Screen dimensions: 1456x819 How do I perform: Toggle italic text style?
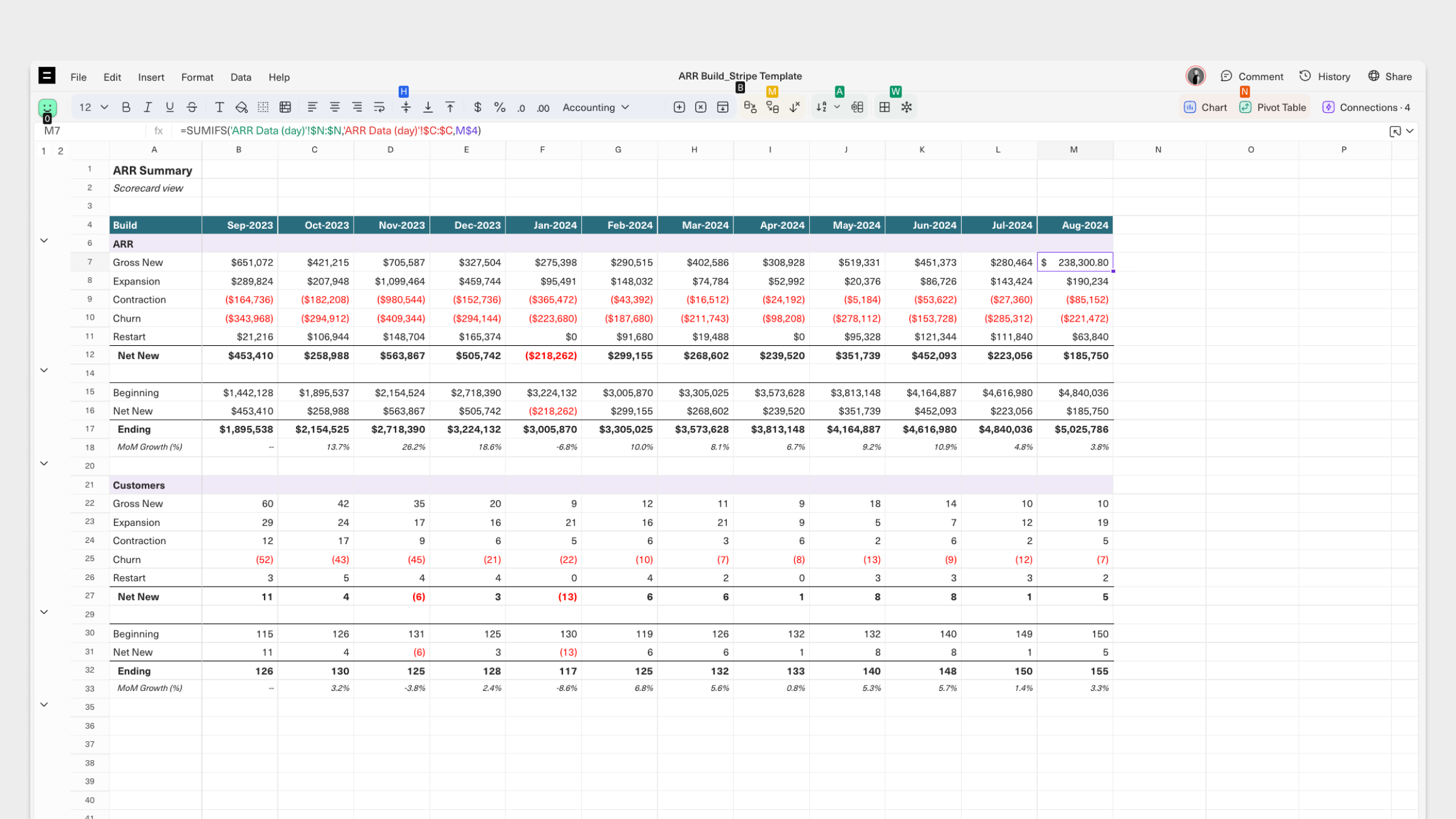147,107
